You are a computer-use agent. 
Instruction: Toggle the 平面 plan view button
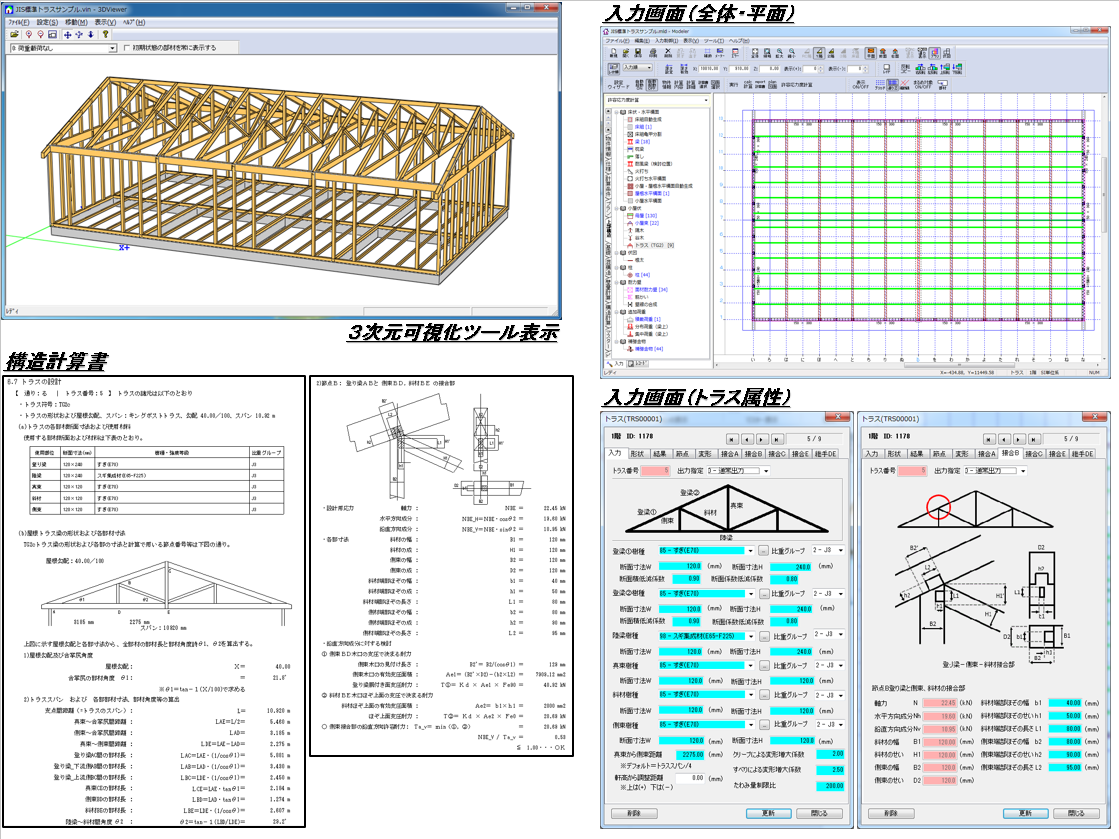coord(870,54)
